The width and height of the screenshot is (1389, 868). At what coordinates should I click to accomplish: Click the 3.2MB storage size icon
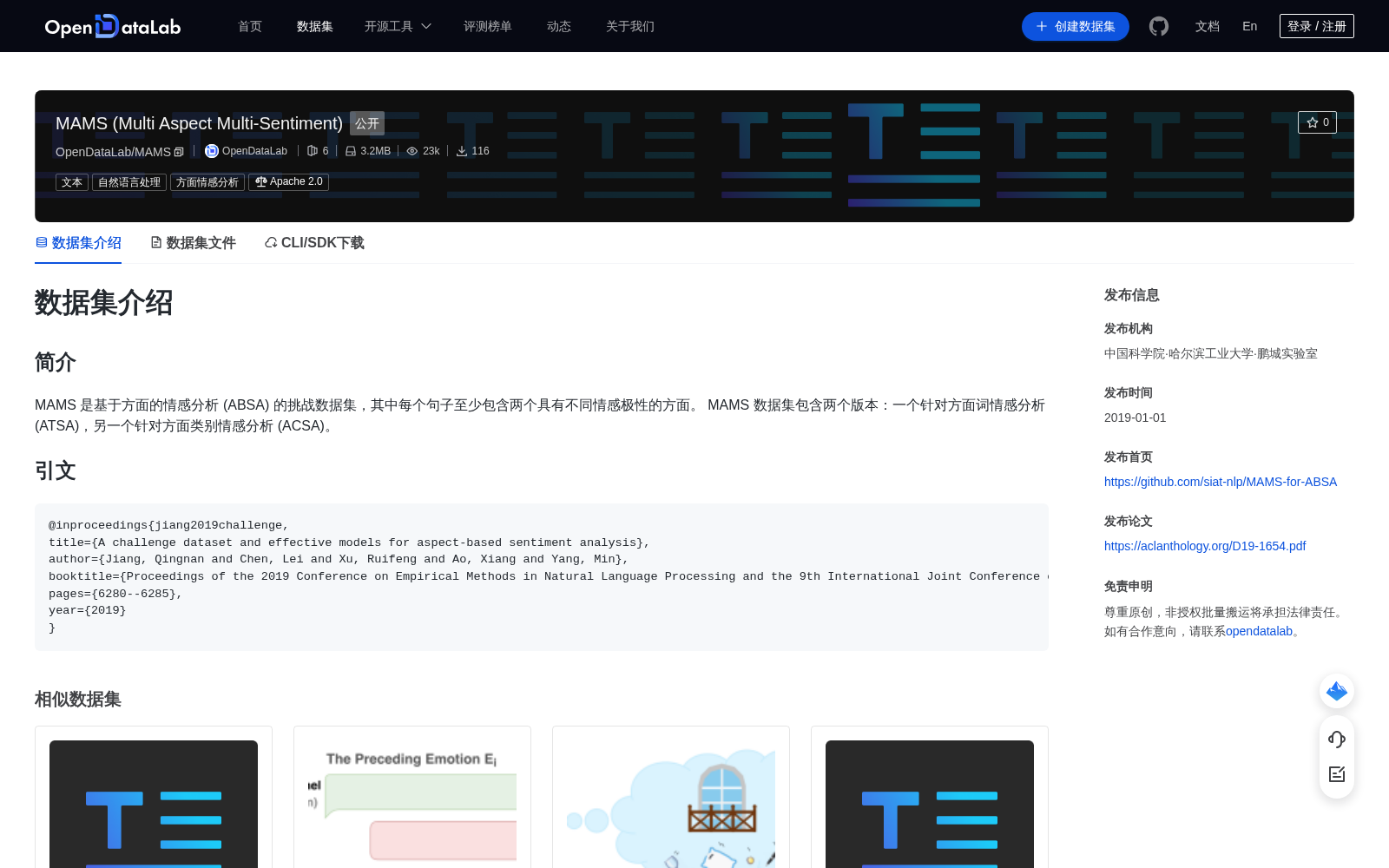351,151
